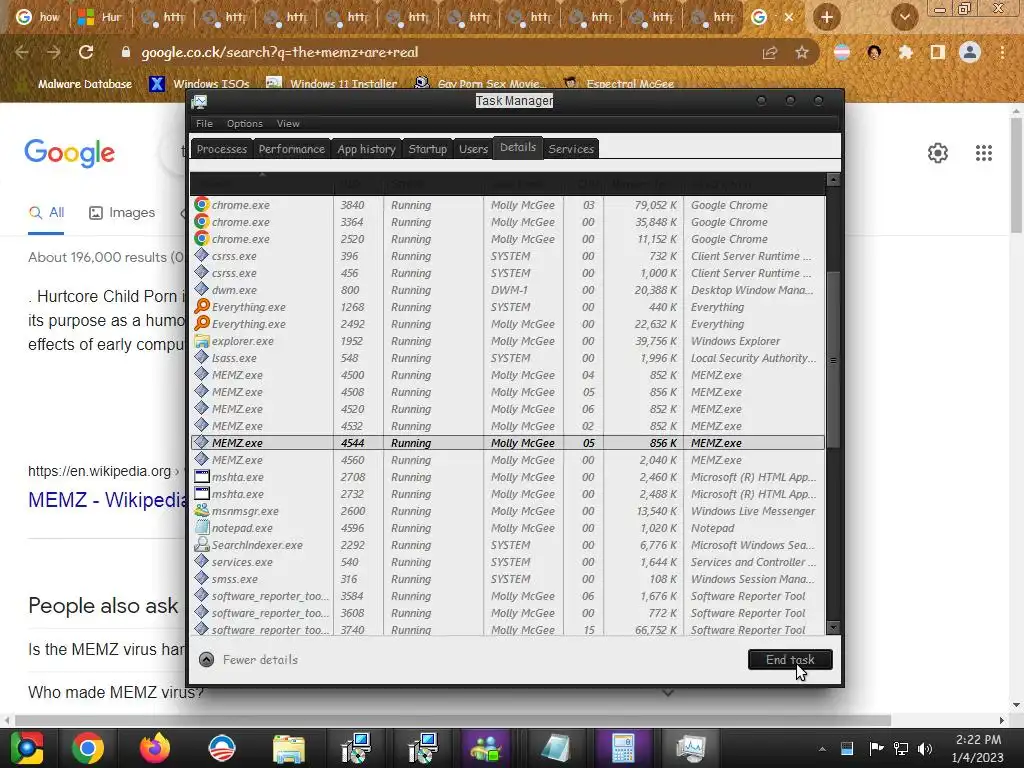
Task: Click the Google logo
Action: [x=69, y=153]
